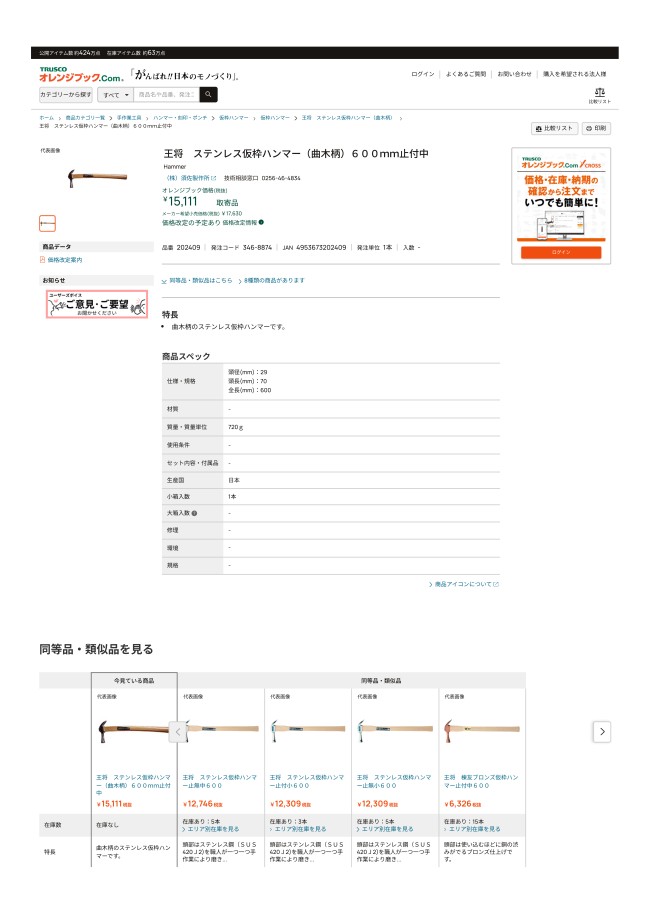
Task: Click the hammer image of ステンレス仮枠ハンマー止類小600
Action: point(396,730)
